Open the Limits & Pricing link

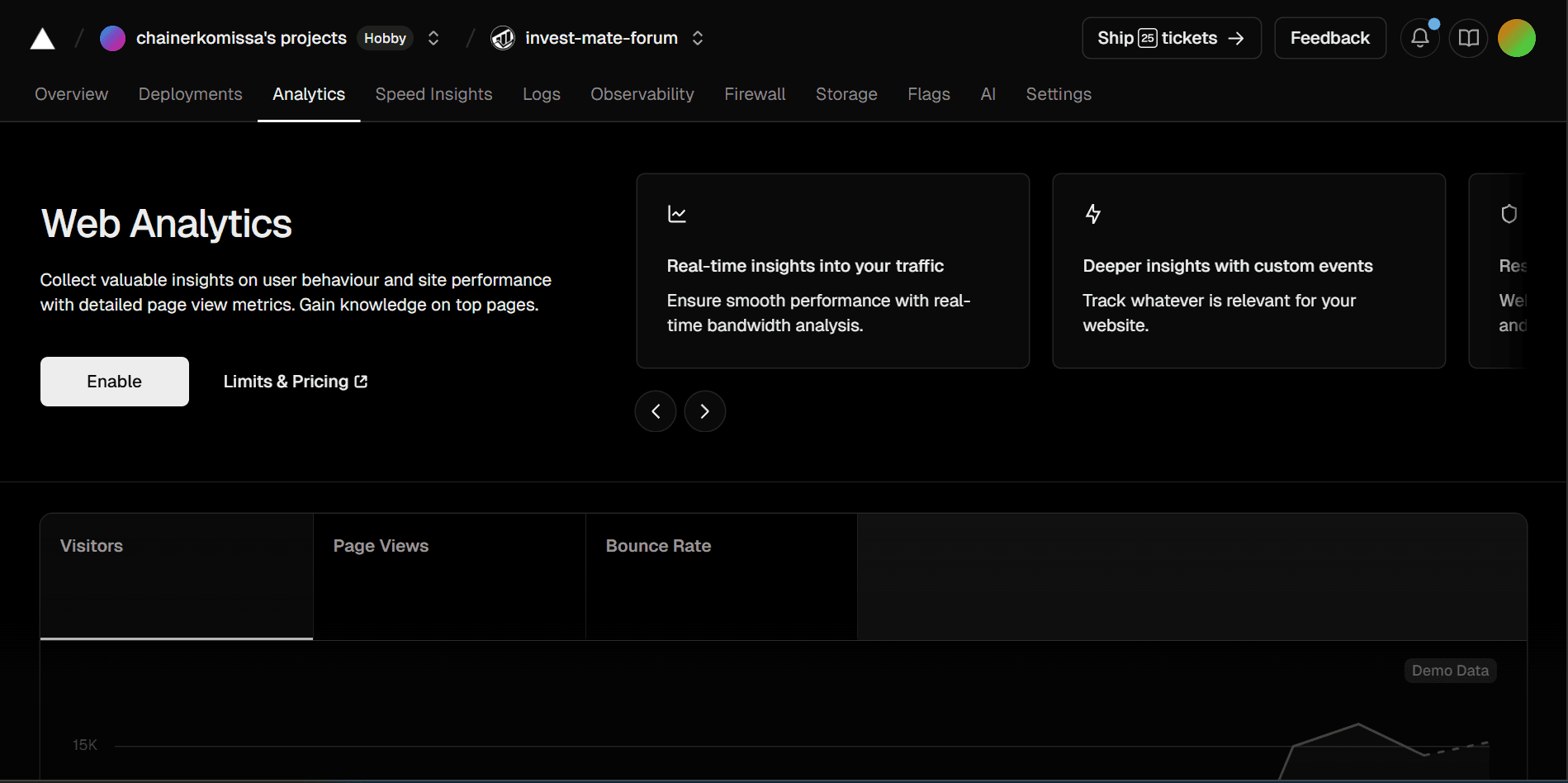[x=294, y=381]
